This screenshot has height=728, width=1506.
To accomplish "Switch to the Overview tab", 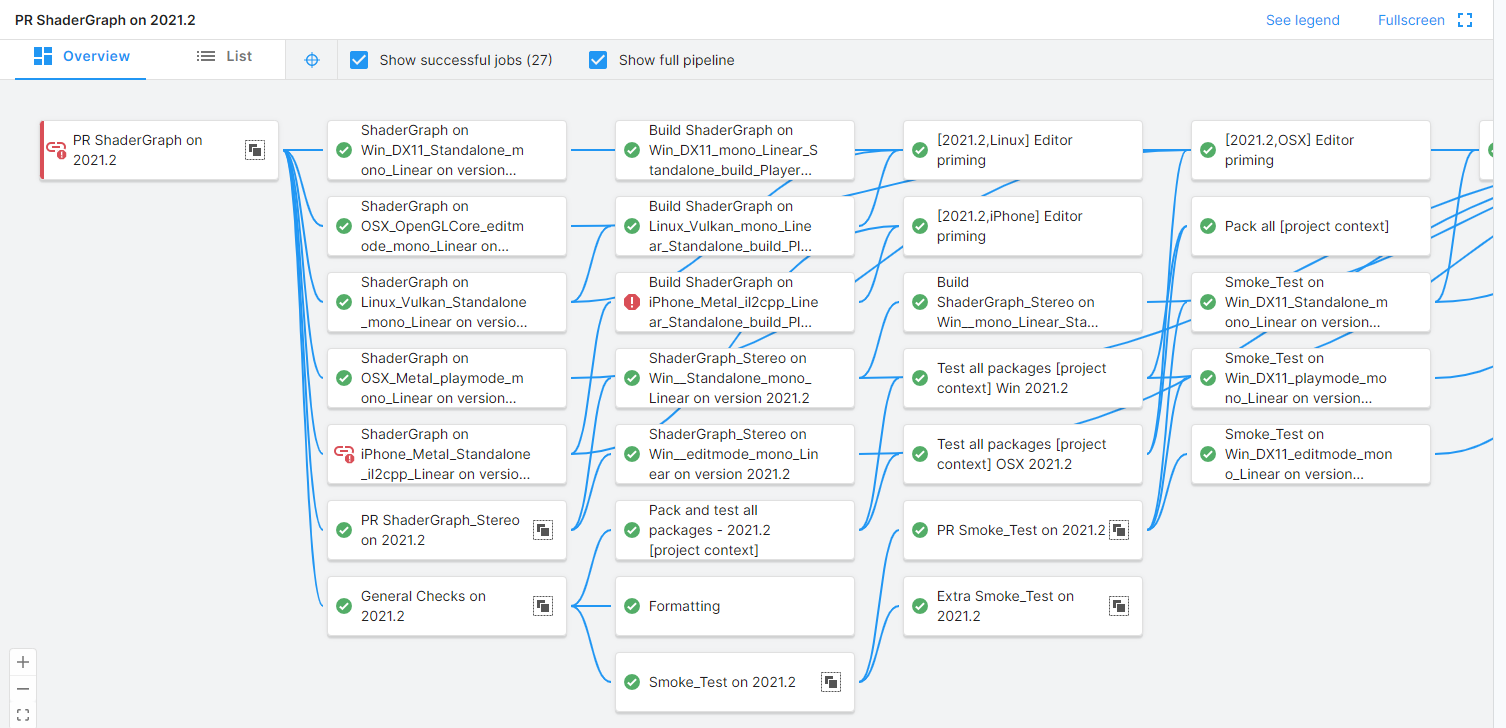I will (x=81, y=57).
